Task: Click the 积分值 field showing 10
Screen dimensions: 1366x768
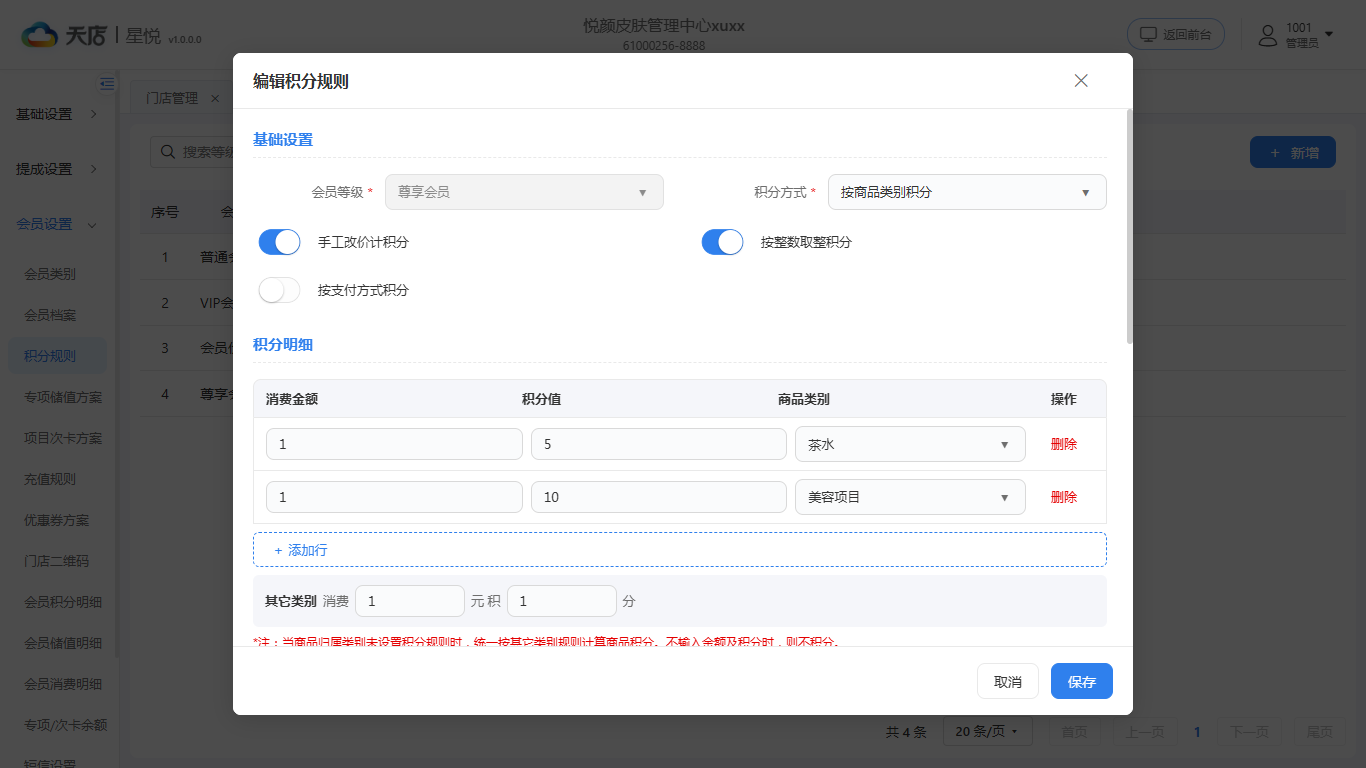Action: [659, 497]
